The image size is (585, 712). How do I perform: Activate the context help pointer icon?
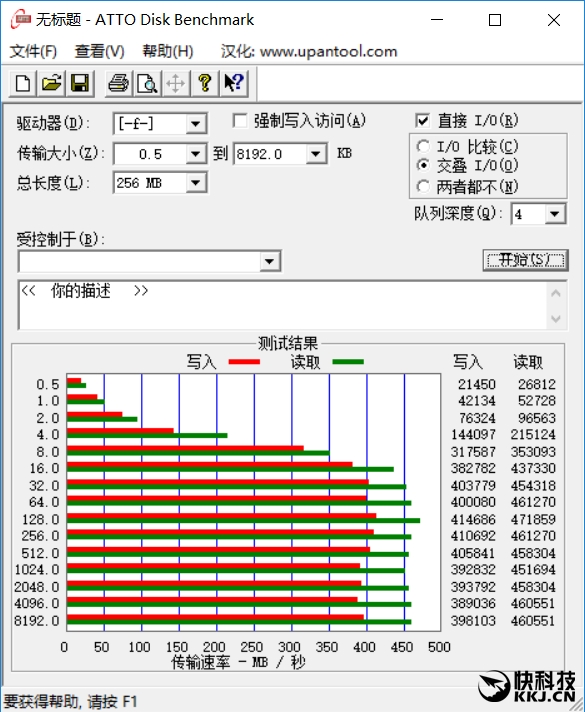(234, 84)
